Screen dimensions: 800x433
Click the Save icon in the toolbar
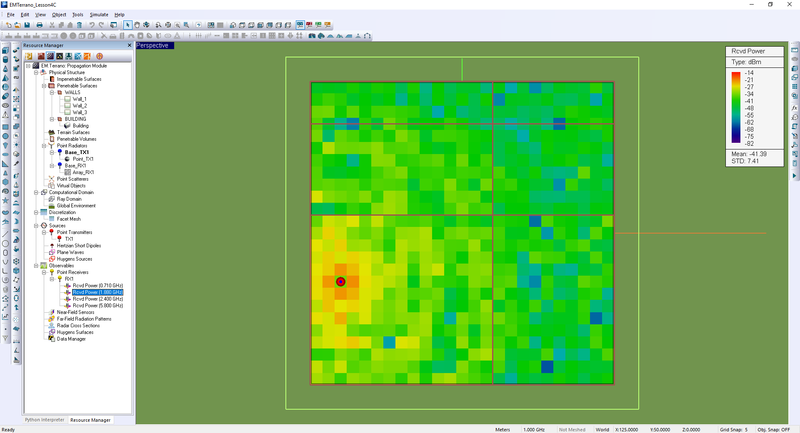pos(27,24)
